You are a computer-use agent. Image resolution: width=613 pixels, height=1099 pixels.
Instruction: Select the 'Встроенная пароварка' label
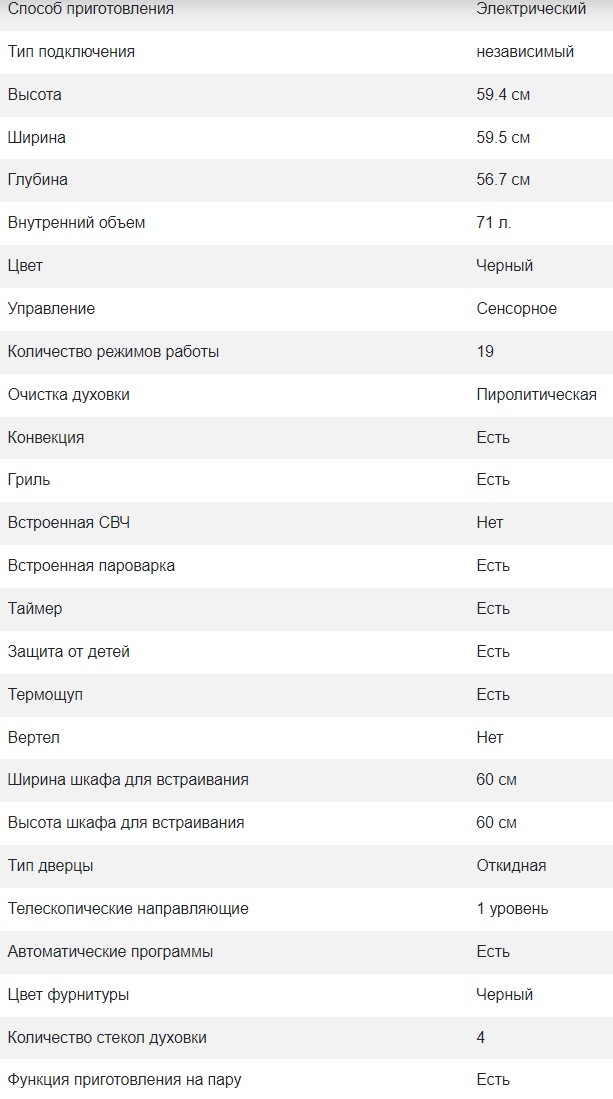91,566
